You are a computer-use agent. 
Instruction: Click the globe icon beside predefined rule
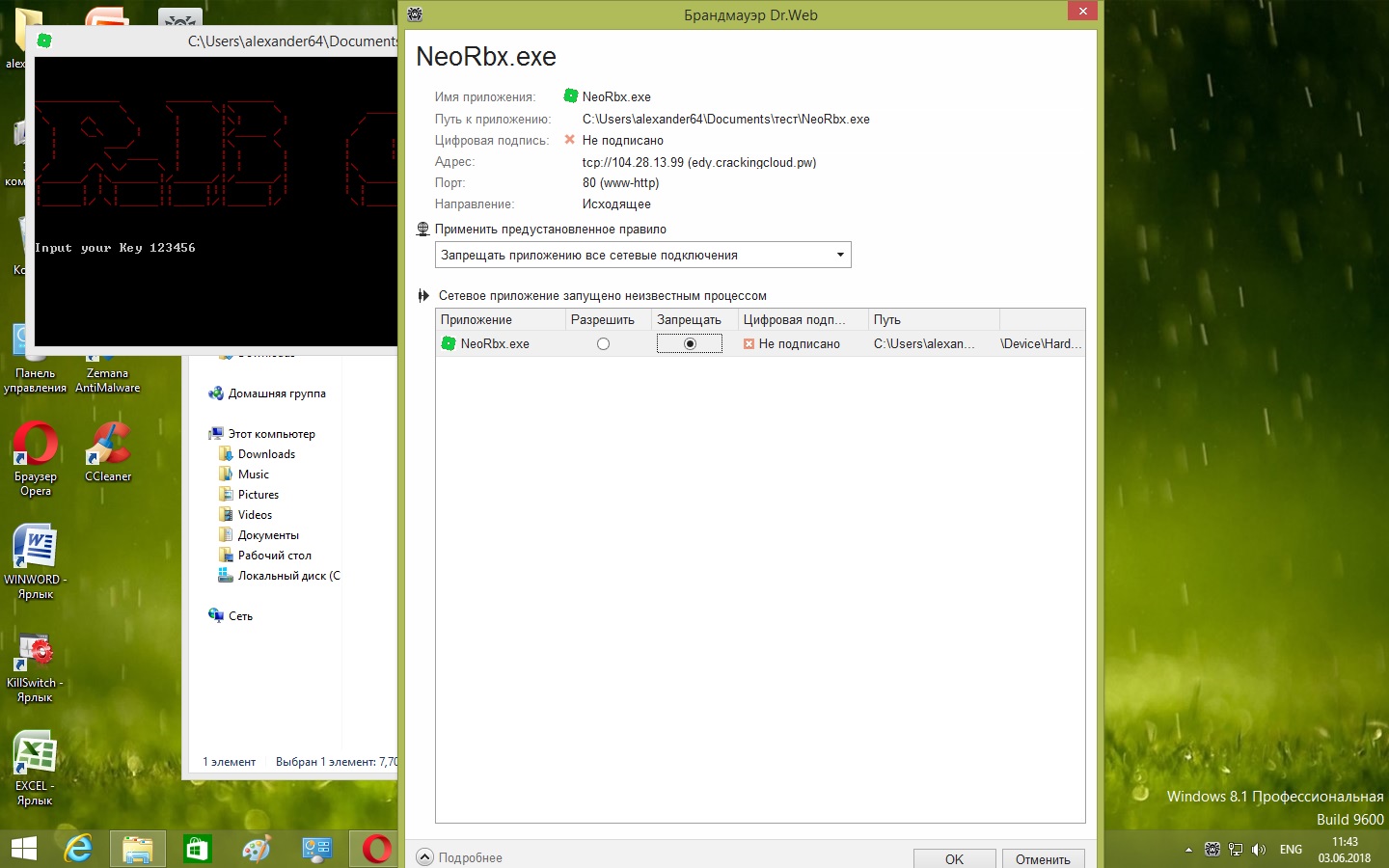(x=422, y=230)
